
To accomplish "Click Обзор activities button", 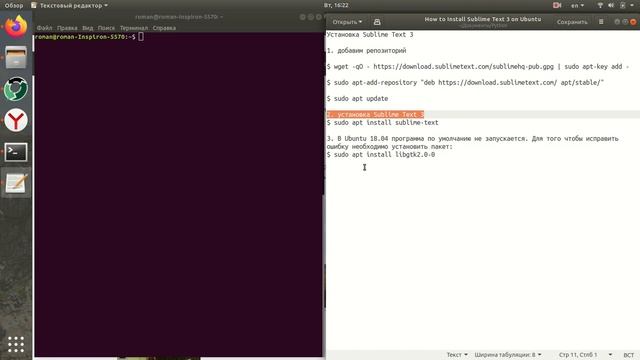I will coord(13,5).
